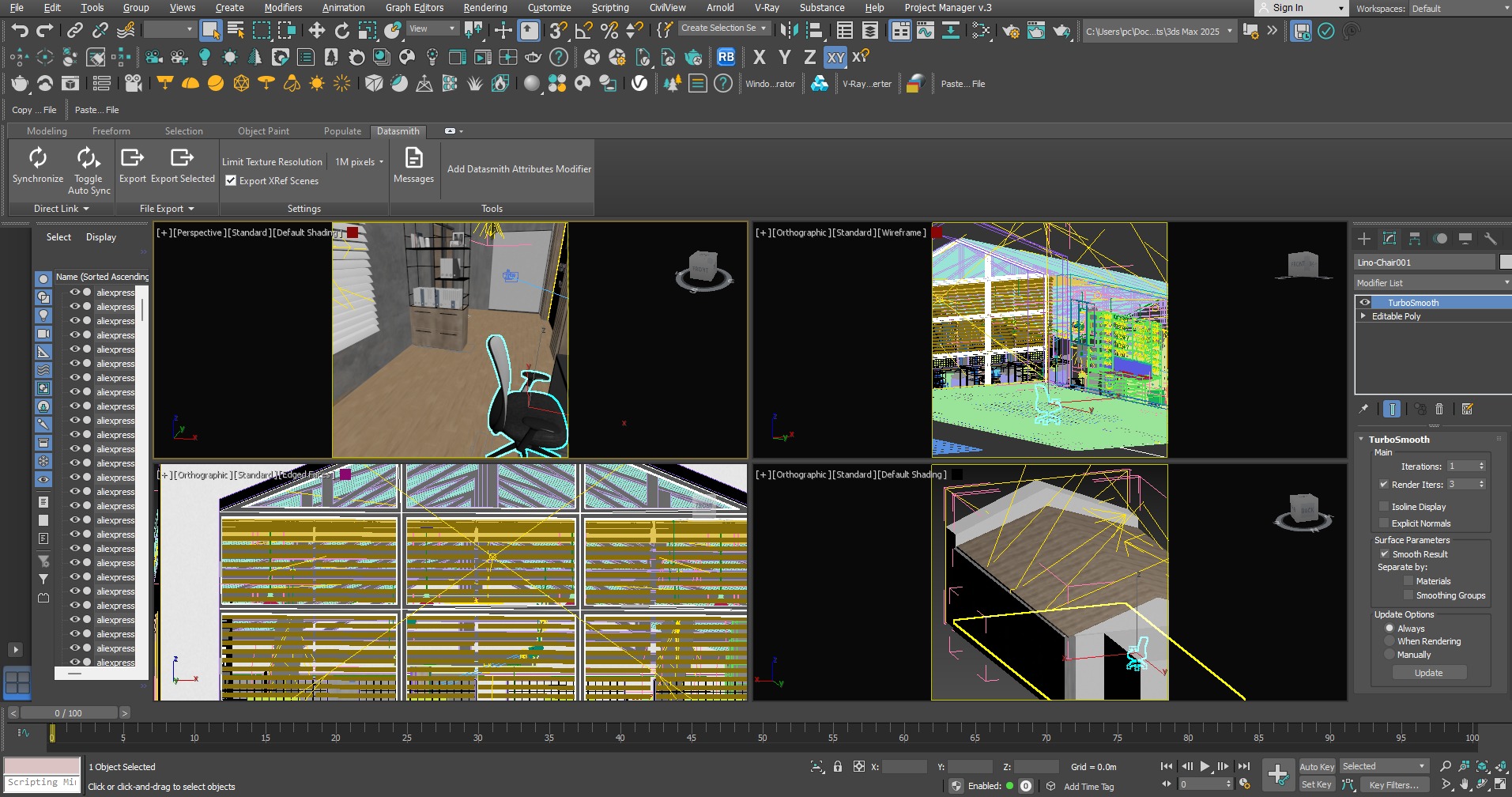Restrict to X axis constraint

[x=759, y=57]
